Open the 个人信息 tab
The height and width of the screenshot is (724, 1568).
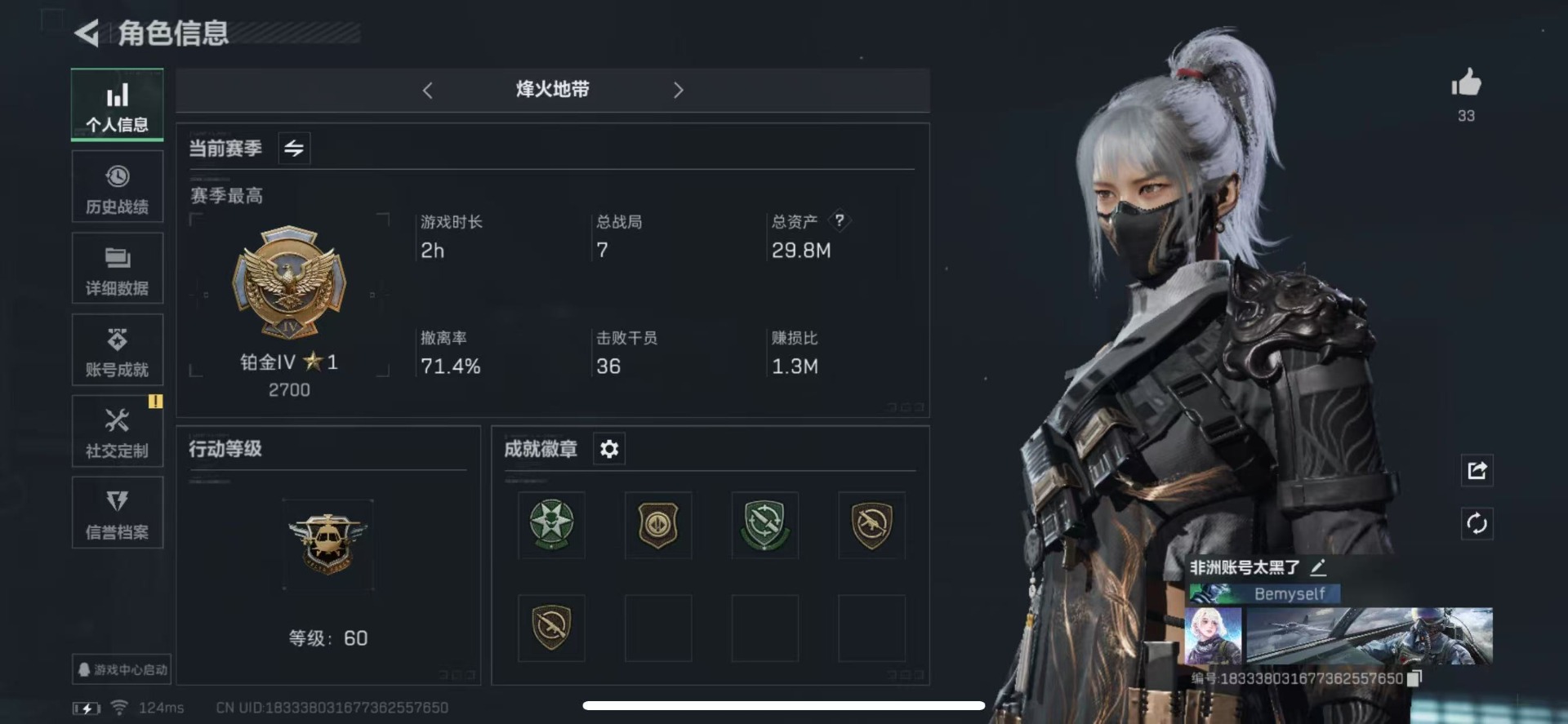(117, 105)
